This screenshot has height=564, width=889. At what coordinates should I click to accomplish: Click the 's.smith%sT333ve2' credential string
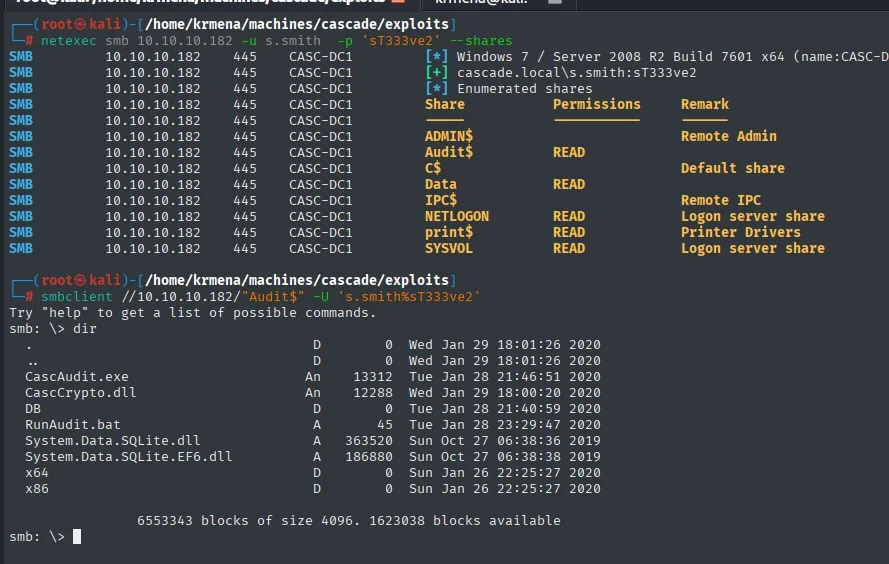click(x=409, y=296)
